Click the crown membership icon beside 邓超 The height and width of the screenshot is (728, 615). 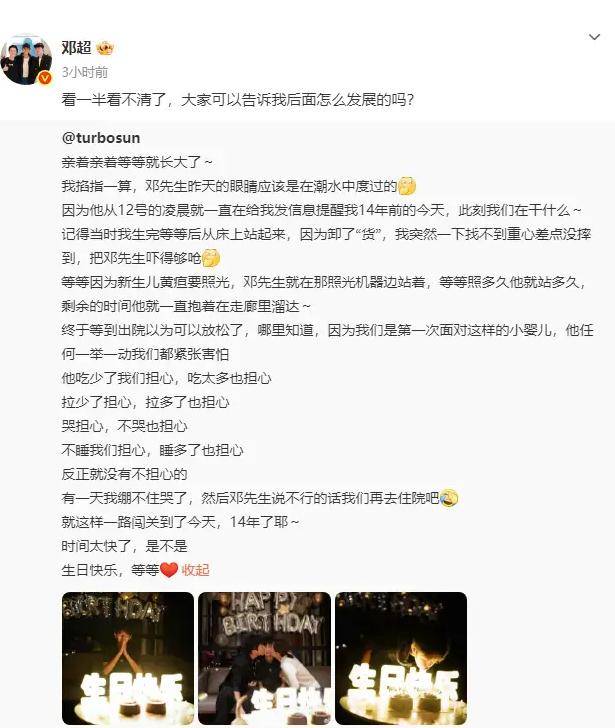(105, 48)
